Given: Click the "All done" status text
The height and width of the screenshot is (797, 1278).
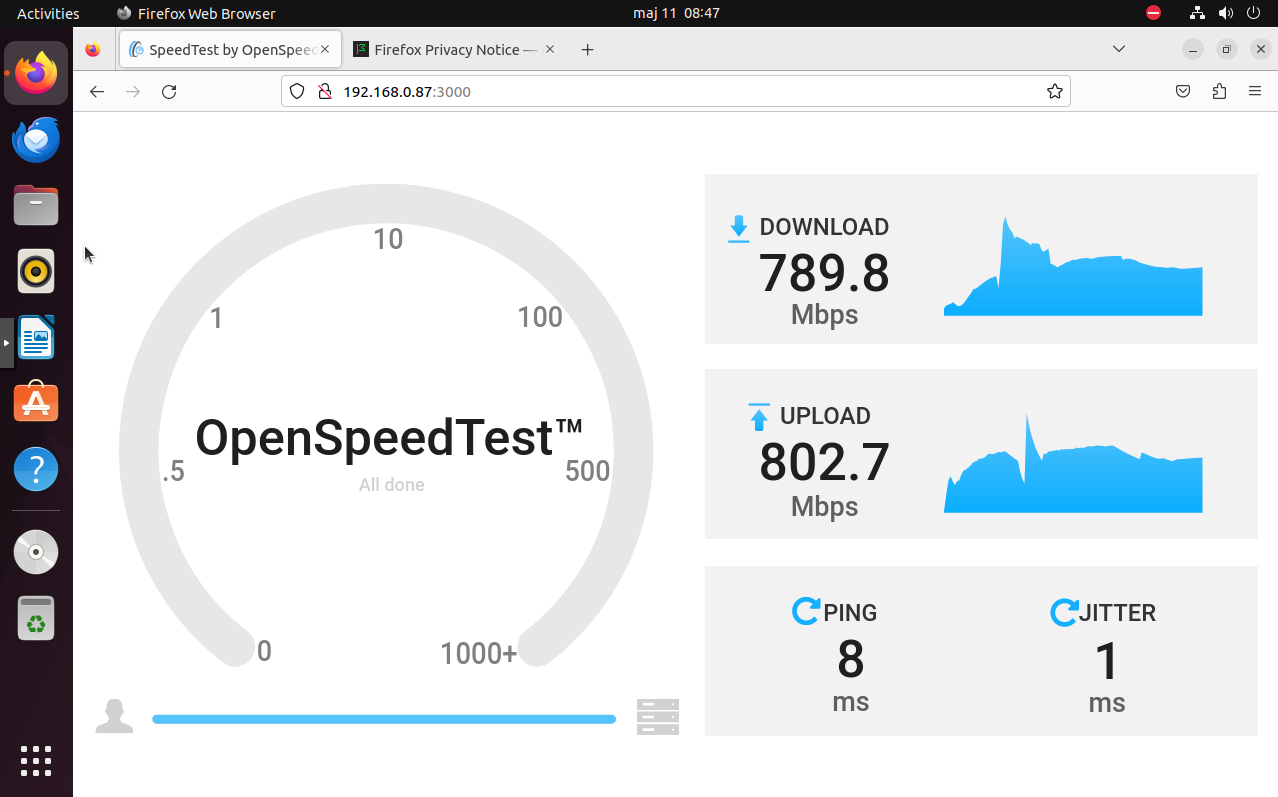Looking at the screenshot, I should click(x=392, y=485).
